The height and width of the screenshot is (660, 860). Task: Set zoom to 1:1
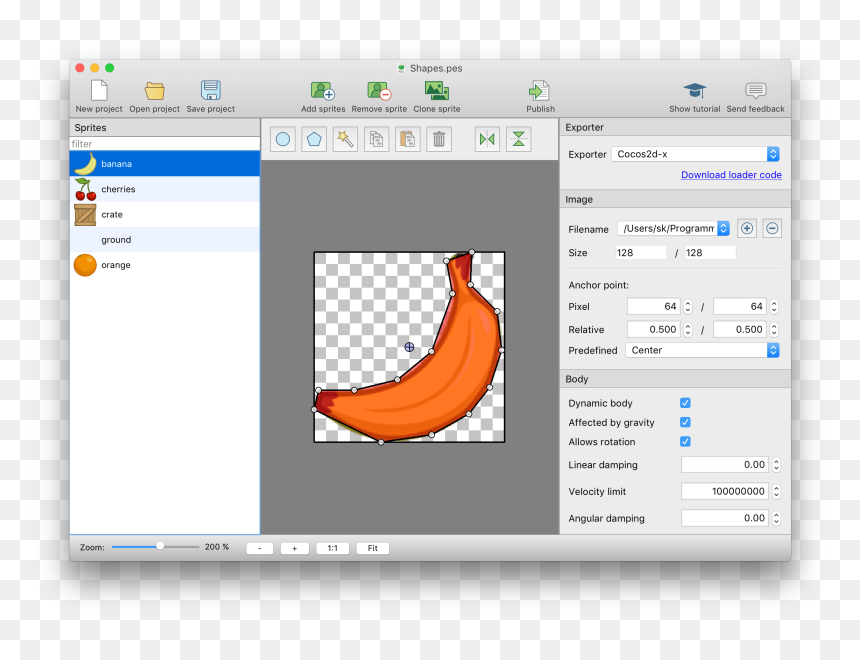[x=332, y=548]
